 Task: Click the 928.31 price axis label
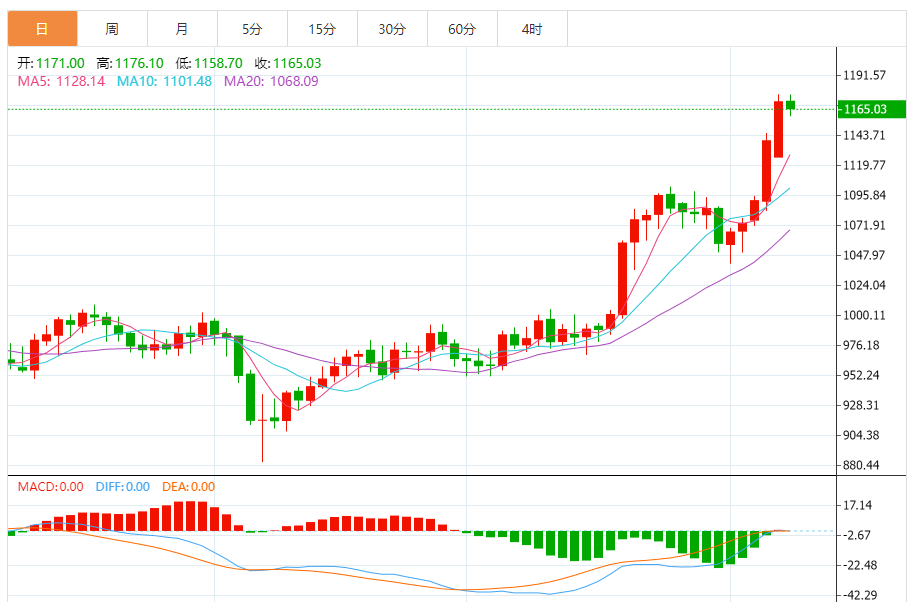pyautogui.click(x=861, y=405)
